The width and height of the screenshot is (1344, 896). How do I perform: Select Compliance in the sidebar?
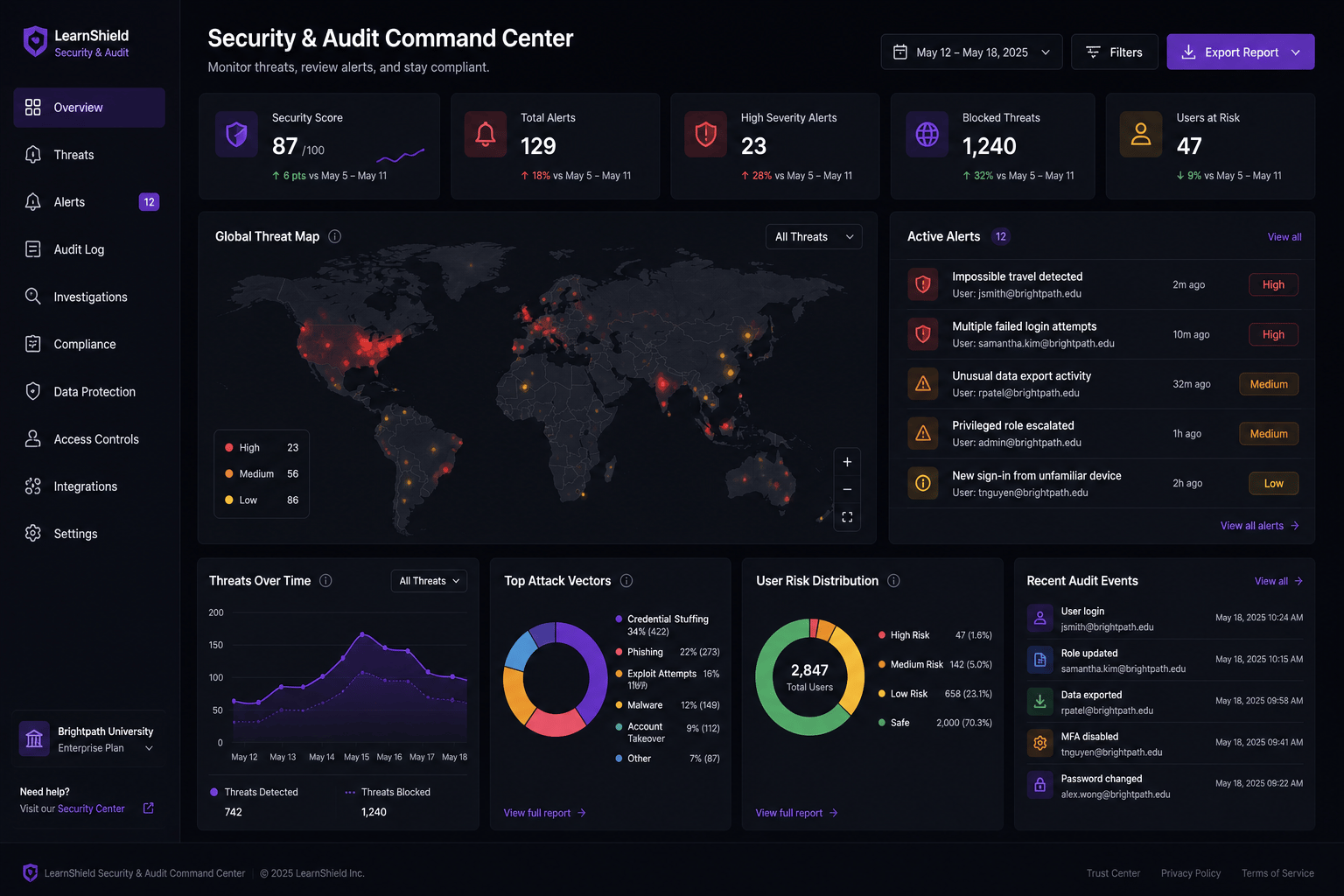[89, 344]
